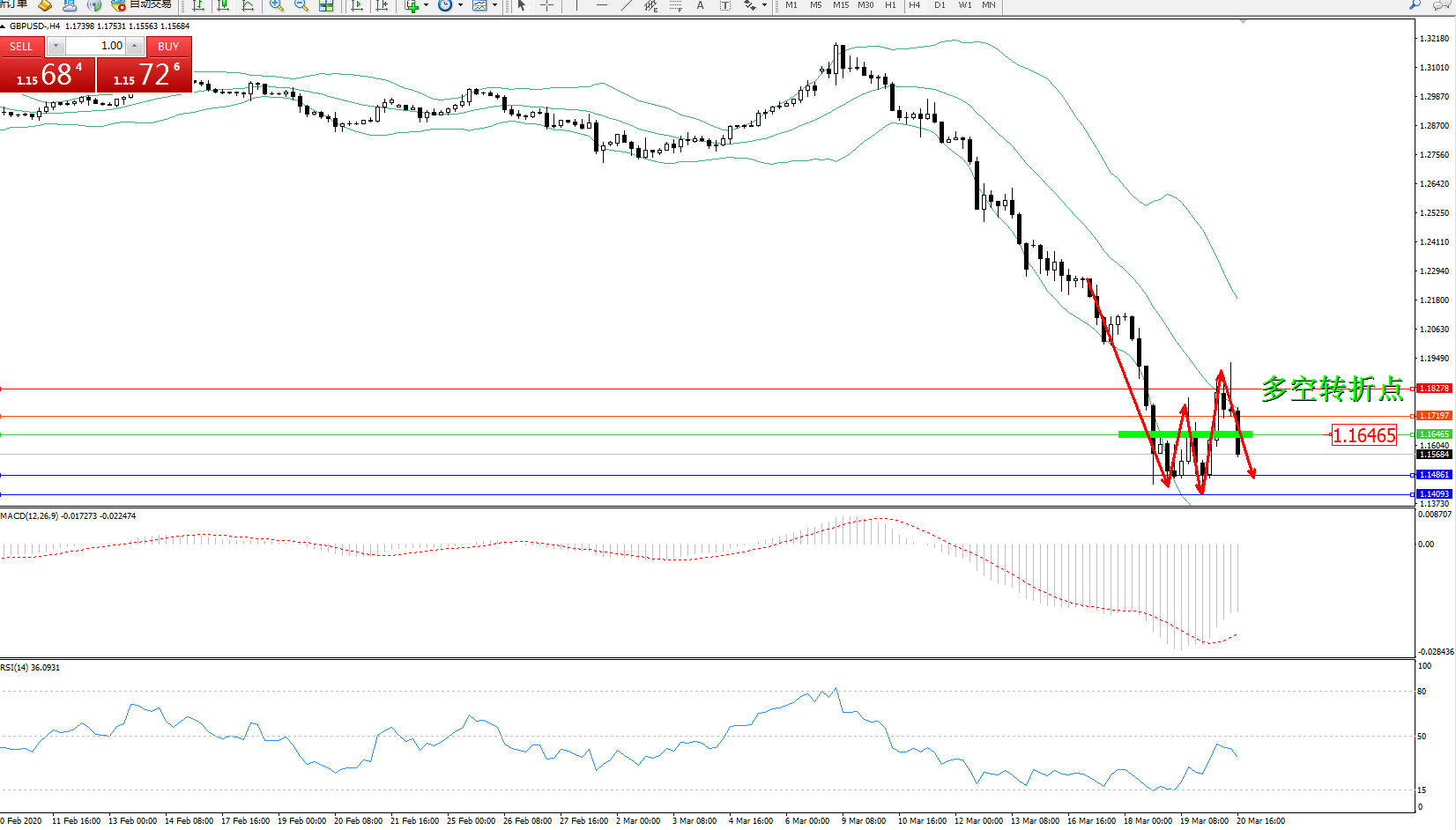Select the cursor arrow tool

(x=522, y=5)
